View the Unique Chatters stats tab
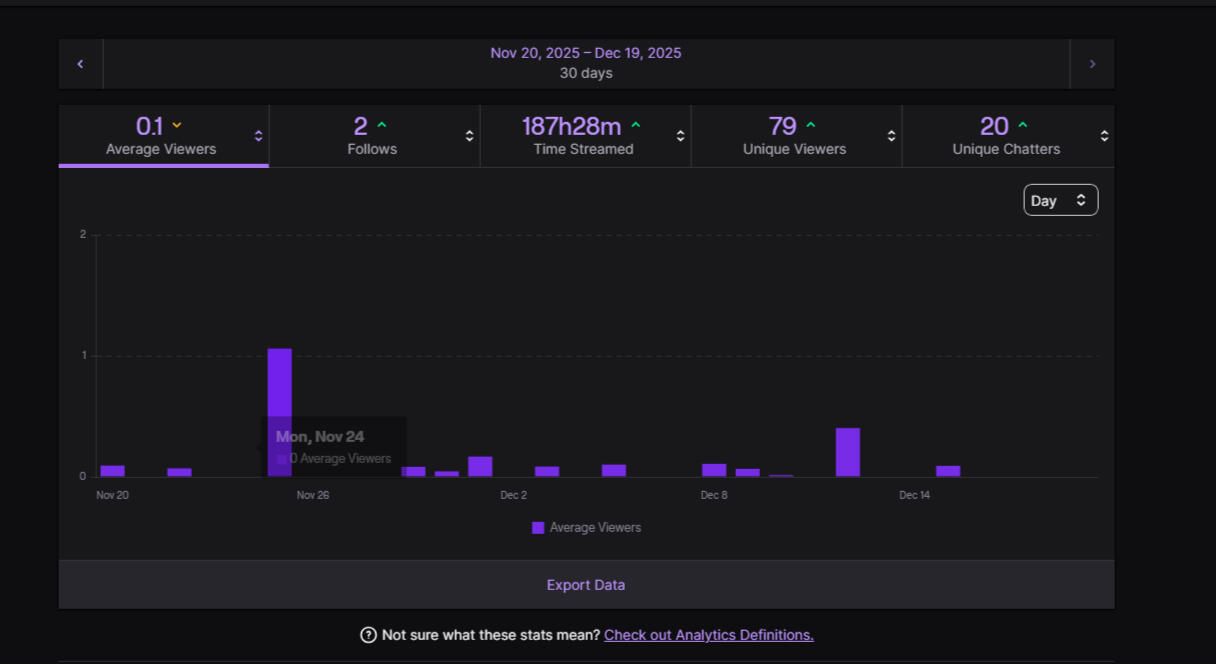 click(1005, 136)
